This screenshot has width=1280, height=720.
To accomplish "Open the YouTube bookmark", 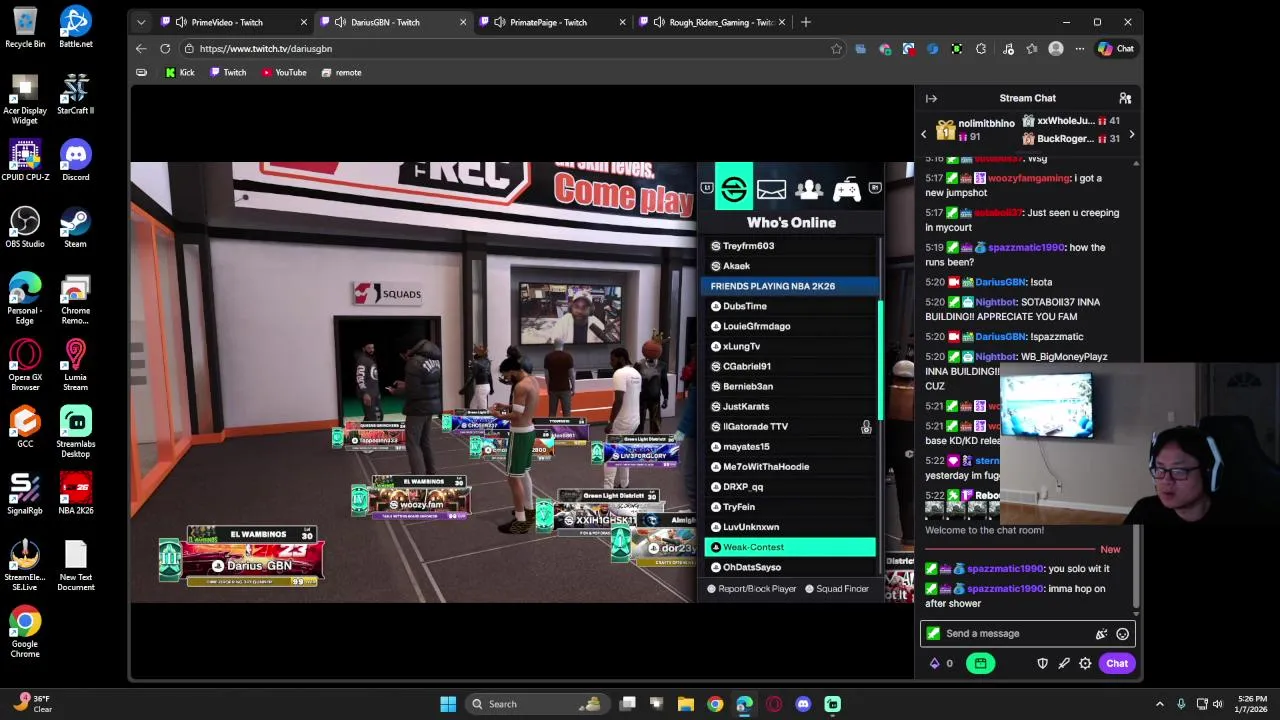I will click(284, 72).
